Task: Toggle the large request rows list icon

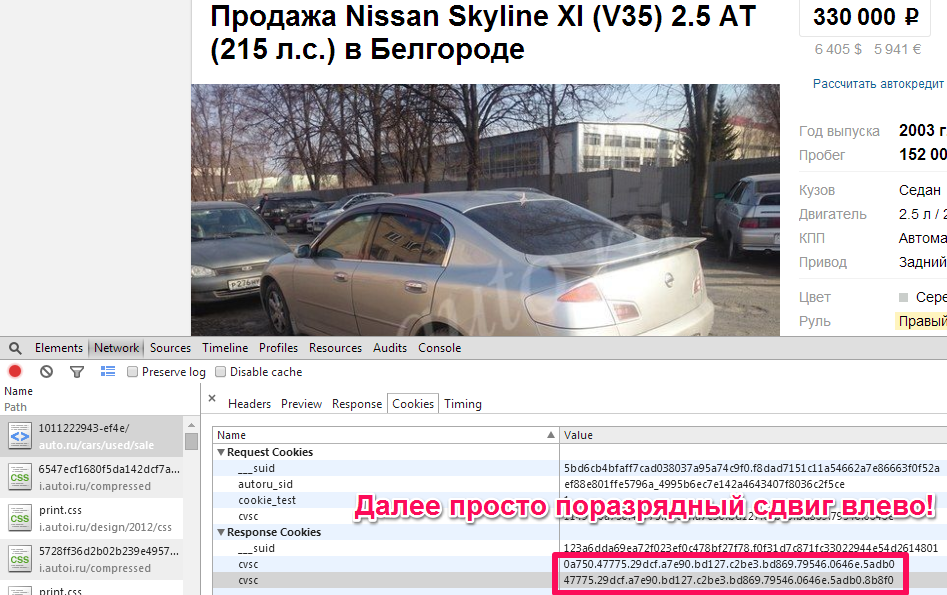Action: (108, 371)
